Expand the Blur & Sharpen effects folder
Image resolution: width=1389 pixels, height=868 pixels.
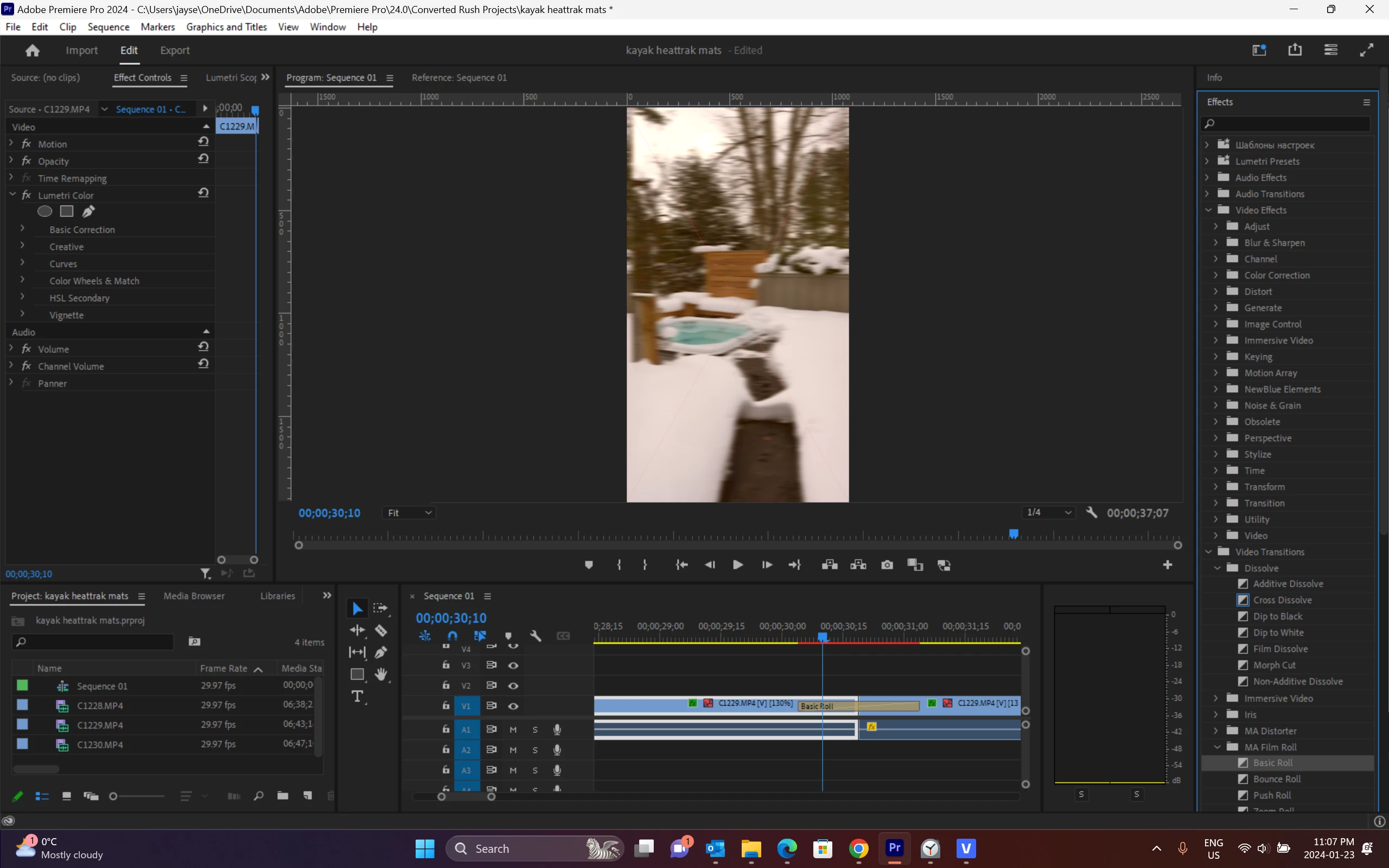(x=1216, y=243)
